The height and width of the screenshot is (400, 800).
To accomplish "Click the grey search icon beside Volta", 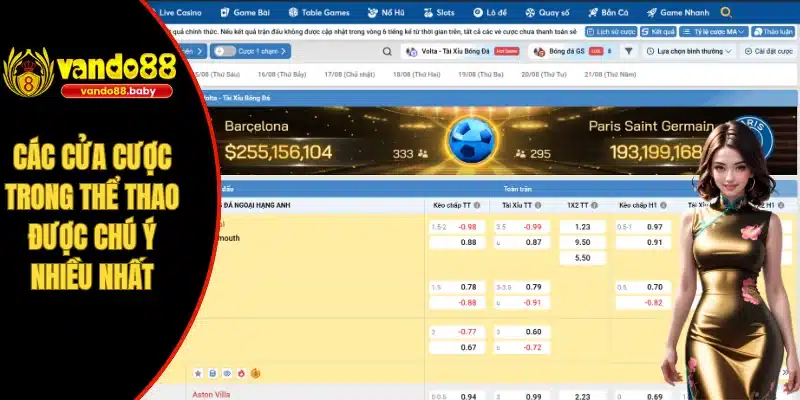I will click(x=387, y=52).
